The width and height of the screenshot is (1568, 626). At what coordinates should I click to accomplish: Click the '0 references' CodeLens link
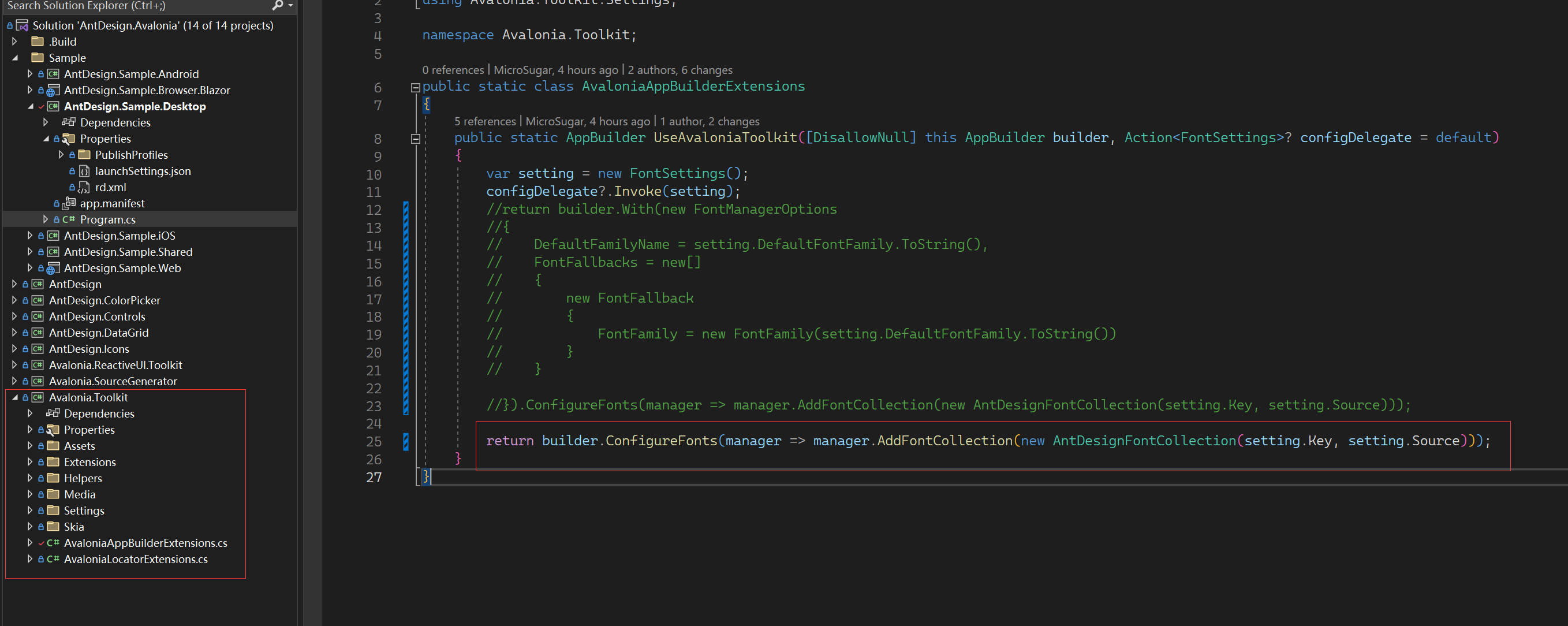coord(453,69)
